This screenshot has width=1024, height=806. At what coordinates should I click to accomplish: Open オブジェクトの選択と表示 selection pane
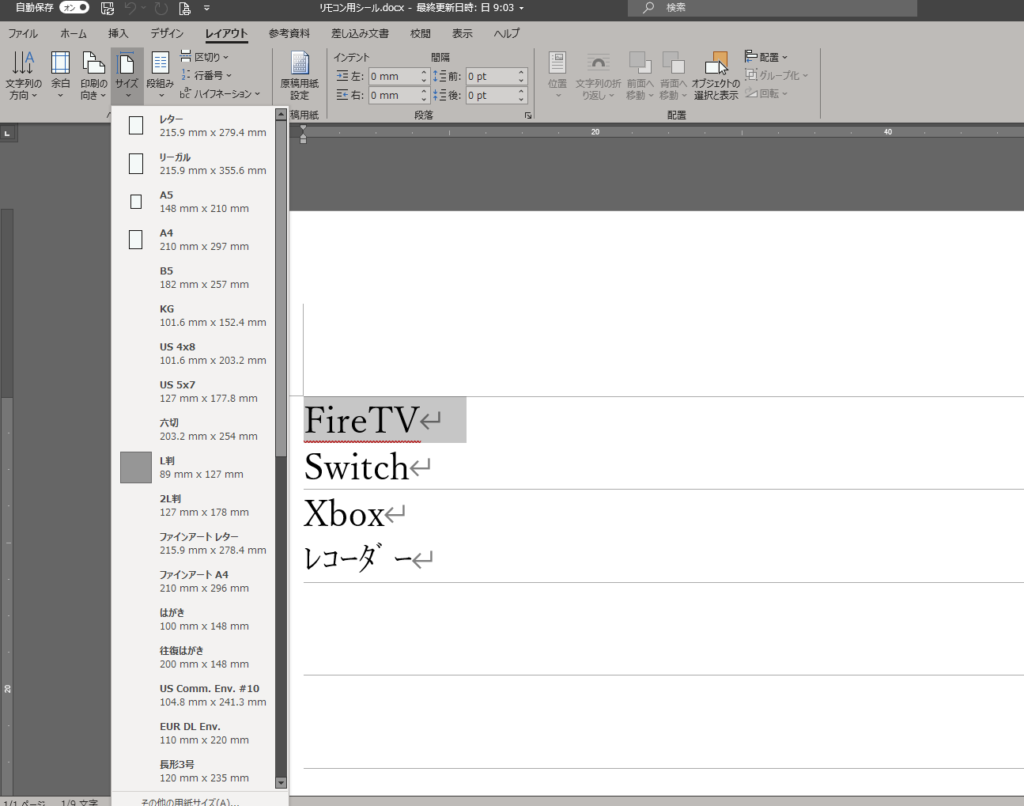point(716,76)
